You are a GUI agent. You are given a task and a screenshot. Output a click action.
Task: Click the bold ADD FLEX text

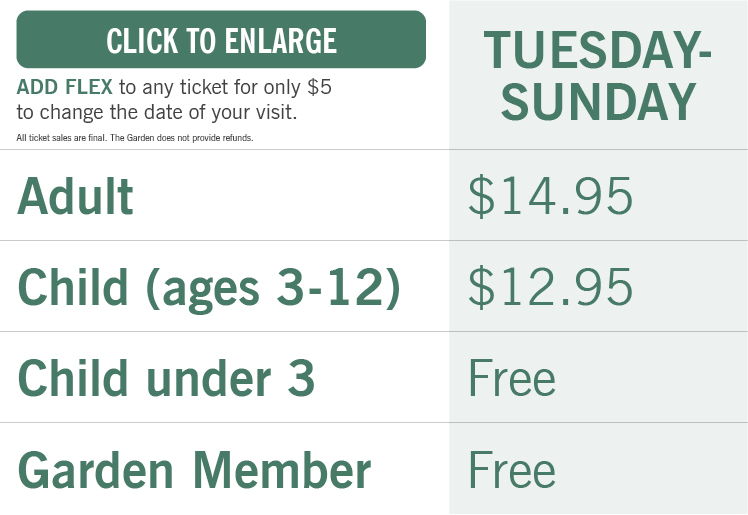click(x=64, y=88)
